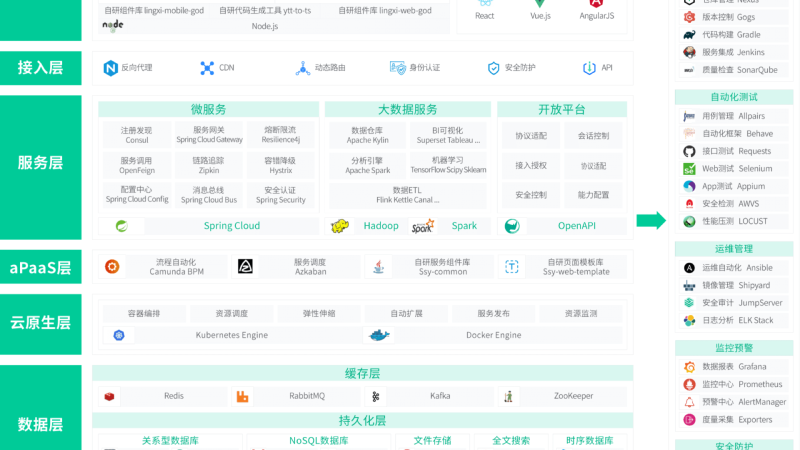The width and height of the screenshot is (800, 450).
Task: Click the Allpairs 用例管理 icon
Action: pyautogui.click(x=689, y=116)
